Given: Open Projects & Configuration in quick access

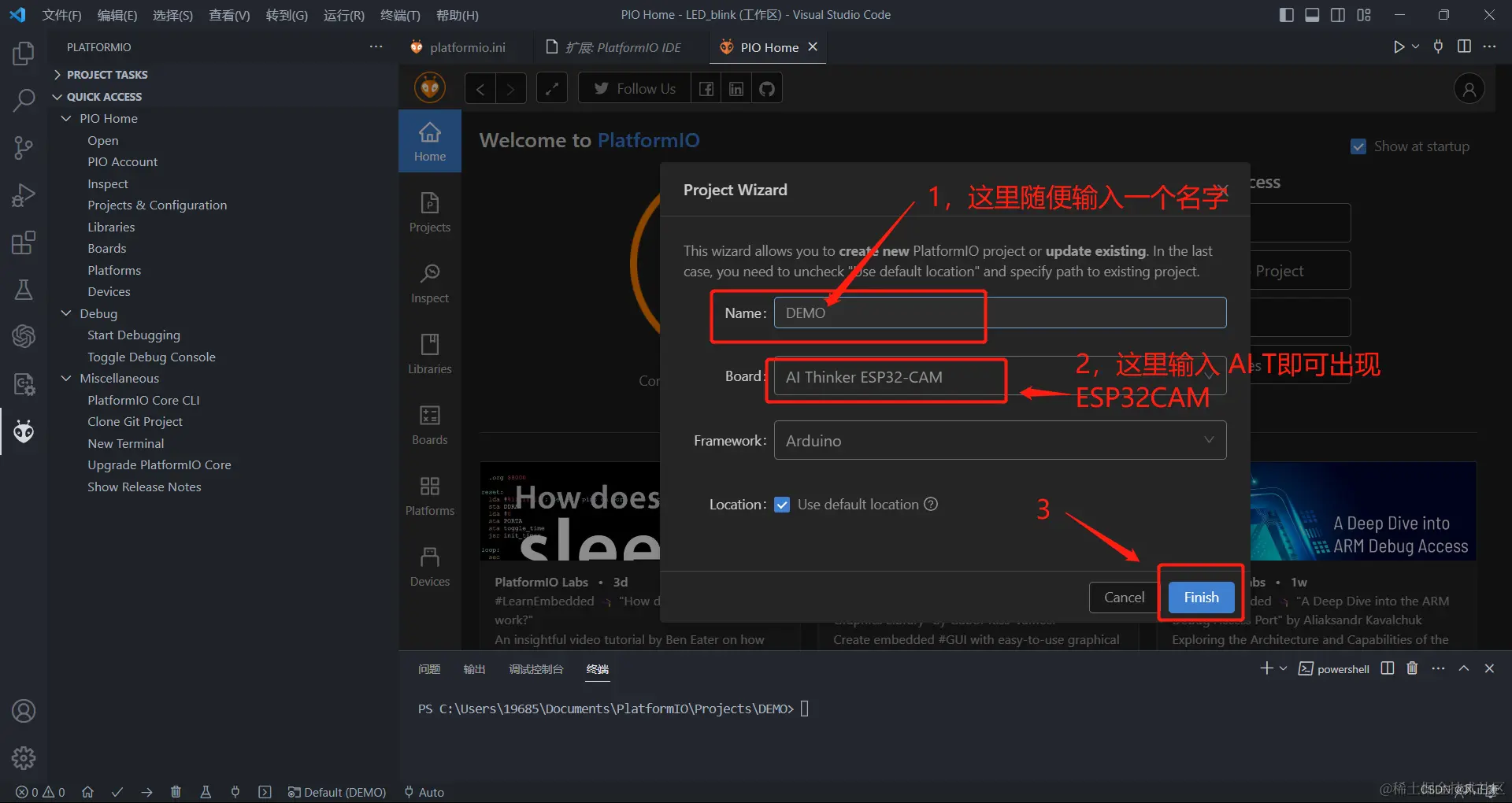Looking at the screenshot, I should [x=157, y=205].
